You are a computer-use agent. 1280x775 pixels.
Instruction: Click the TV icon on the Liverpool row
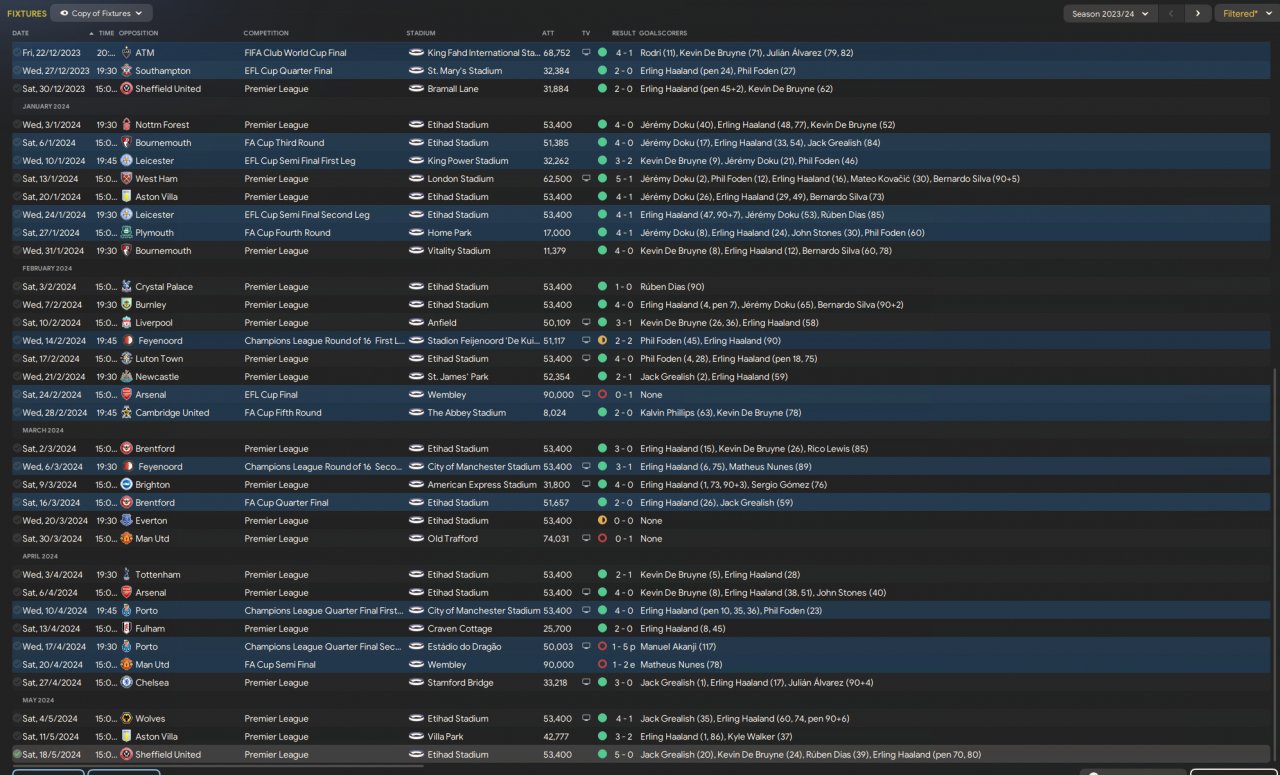pos(586,323)
